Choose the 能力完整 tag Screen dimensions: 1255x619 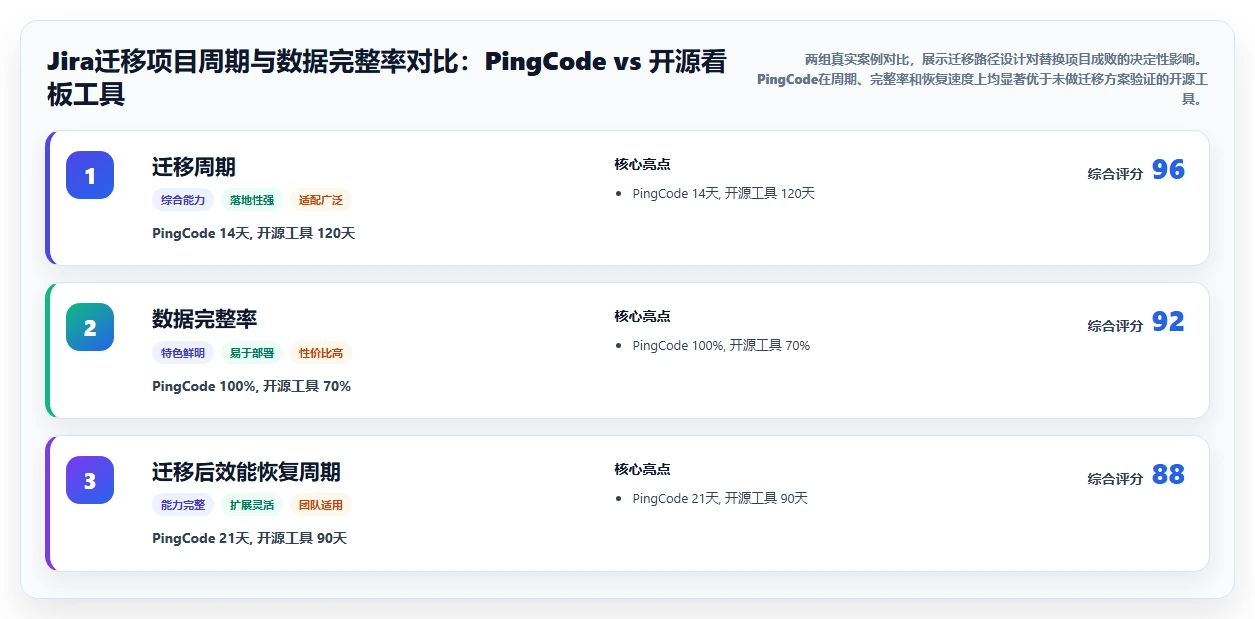coord(183,505)
